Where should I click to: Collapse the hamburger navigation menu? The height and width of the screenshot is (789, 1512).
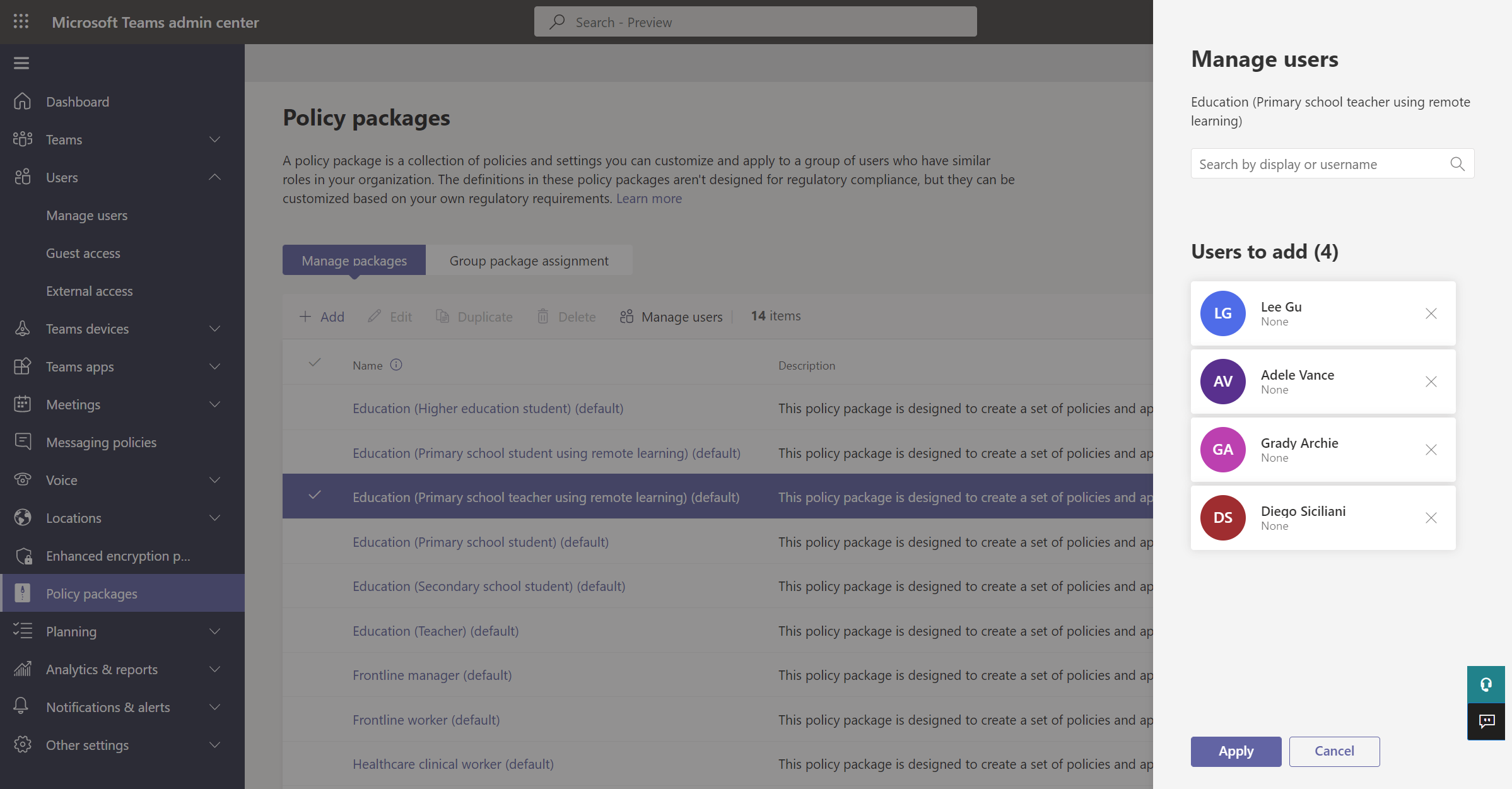click(x=21, y=63)
